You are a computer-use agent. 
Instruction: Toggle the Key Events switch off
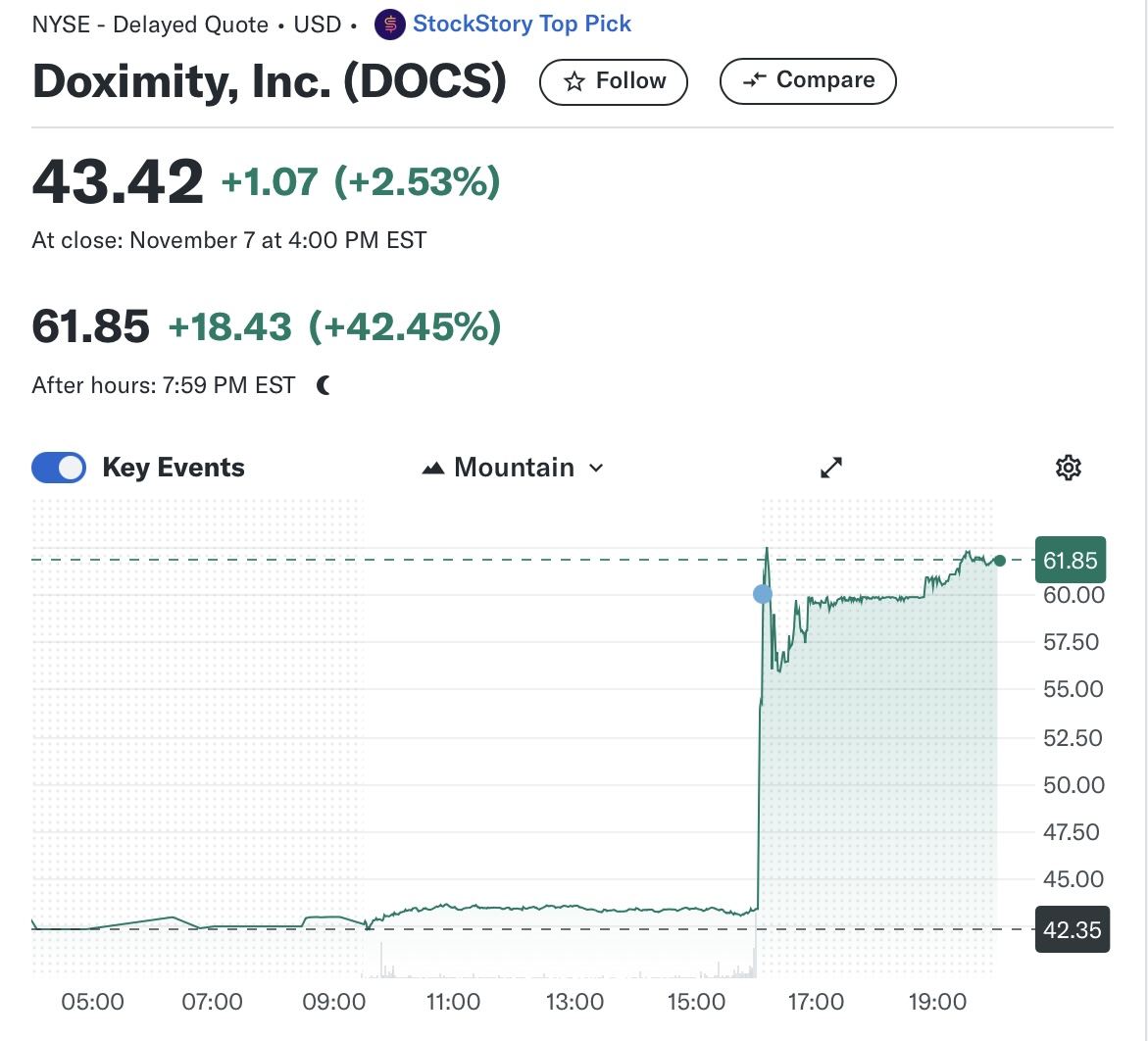(59, 468)
